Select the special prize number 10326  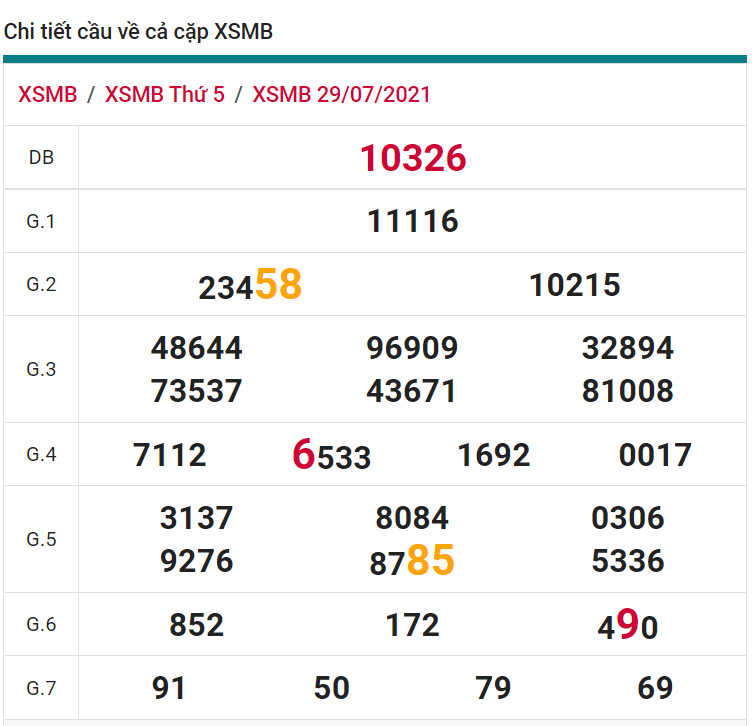pos(413,158)
